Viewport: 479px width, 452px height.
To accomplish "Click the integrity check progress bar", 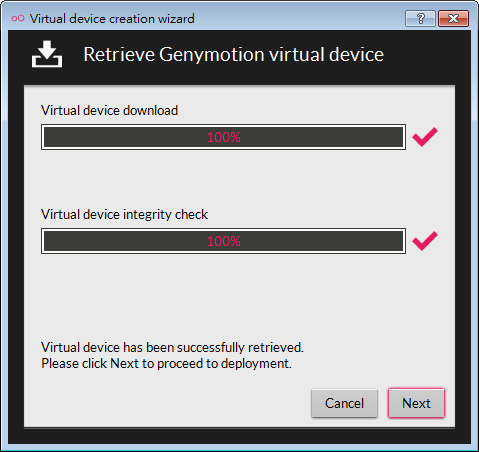I will [223, 241].
